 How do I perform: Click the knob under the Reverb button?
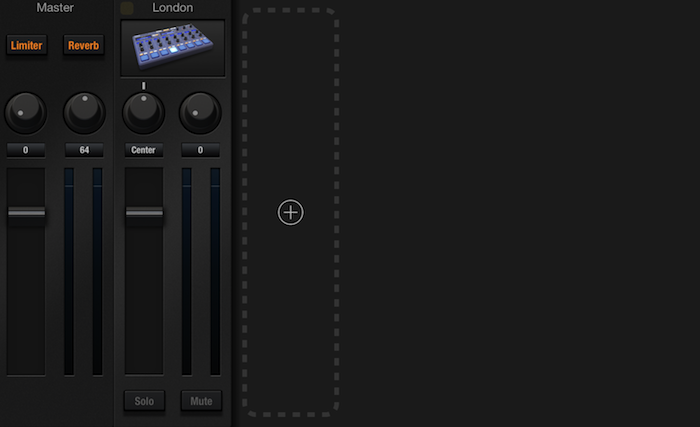84,113
